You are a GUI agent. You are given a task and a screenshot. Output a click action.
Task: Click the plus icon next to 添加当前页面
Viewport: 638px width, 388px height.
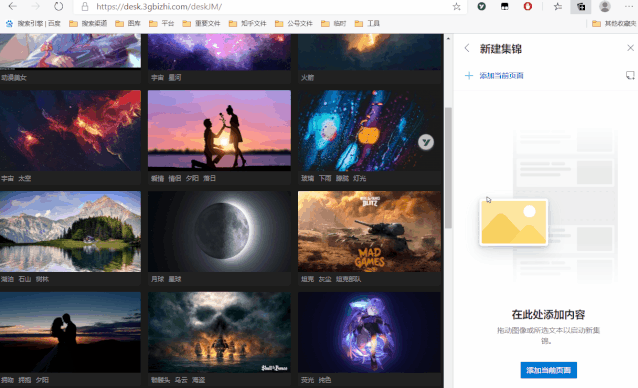(x=469, y=76)
